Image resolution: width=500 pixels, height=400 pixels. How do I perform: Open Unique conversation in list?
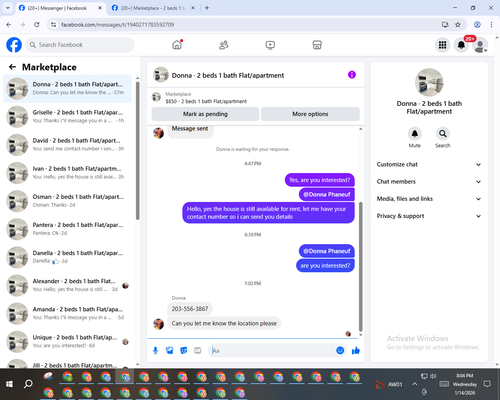pos(67,342)
